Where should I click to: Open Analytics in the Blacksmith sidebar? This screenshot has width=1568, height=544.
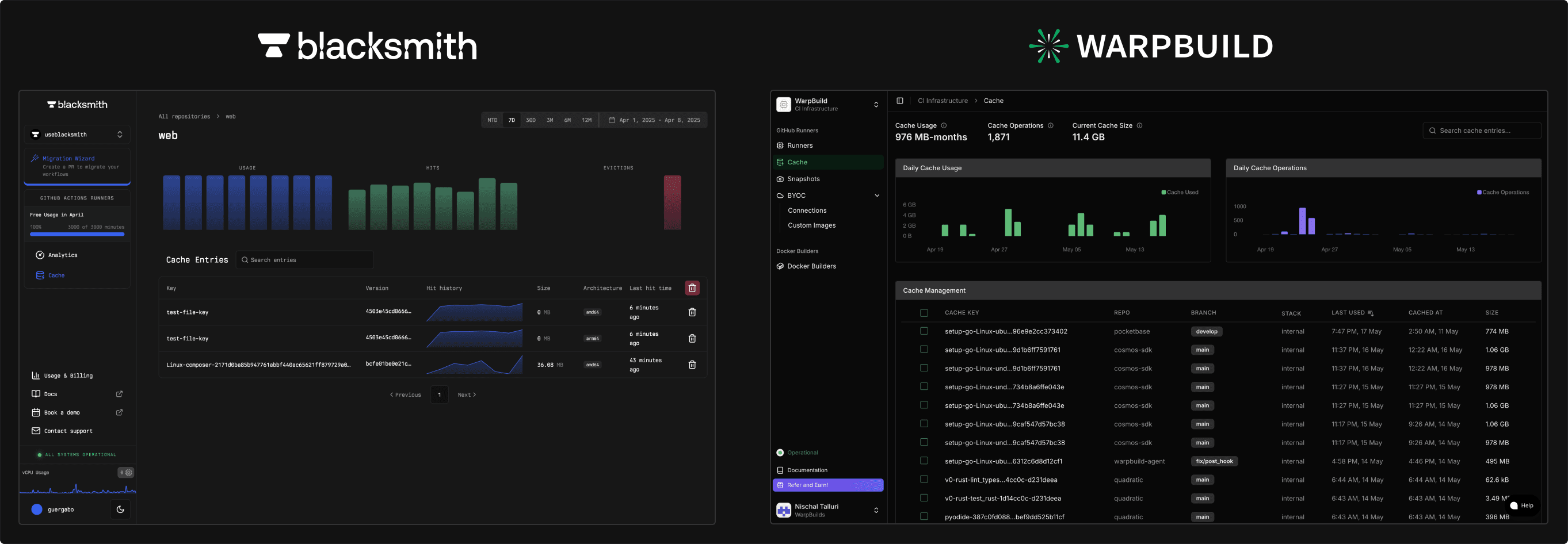tap(62, 255)
